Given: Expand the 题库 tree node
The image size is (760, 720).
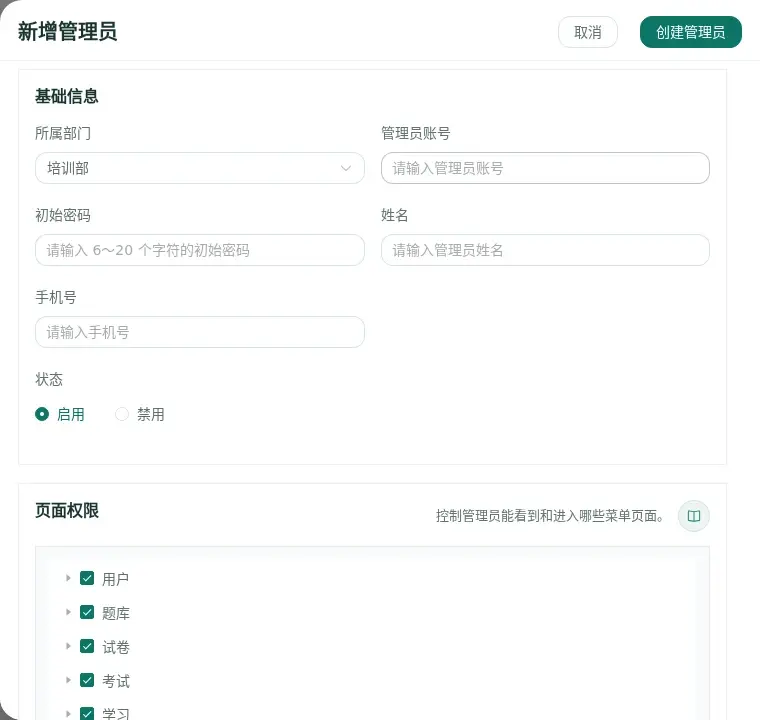Looking at the screenshot, I should pyautogui.click(x=68, y=612).
